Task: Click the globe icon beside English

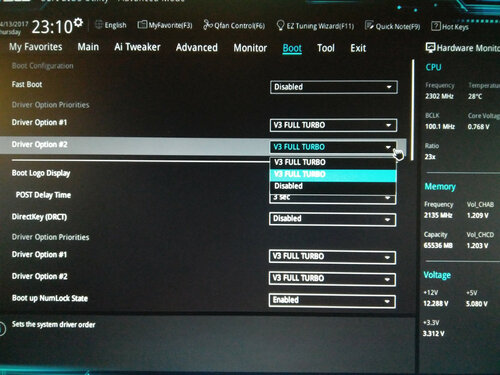Action: click(x=99, y=25)
